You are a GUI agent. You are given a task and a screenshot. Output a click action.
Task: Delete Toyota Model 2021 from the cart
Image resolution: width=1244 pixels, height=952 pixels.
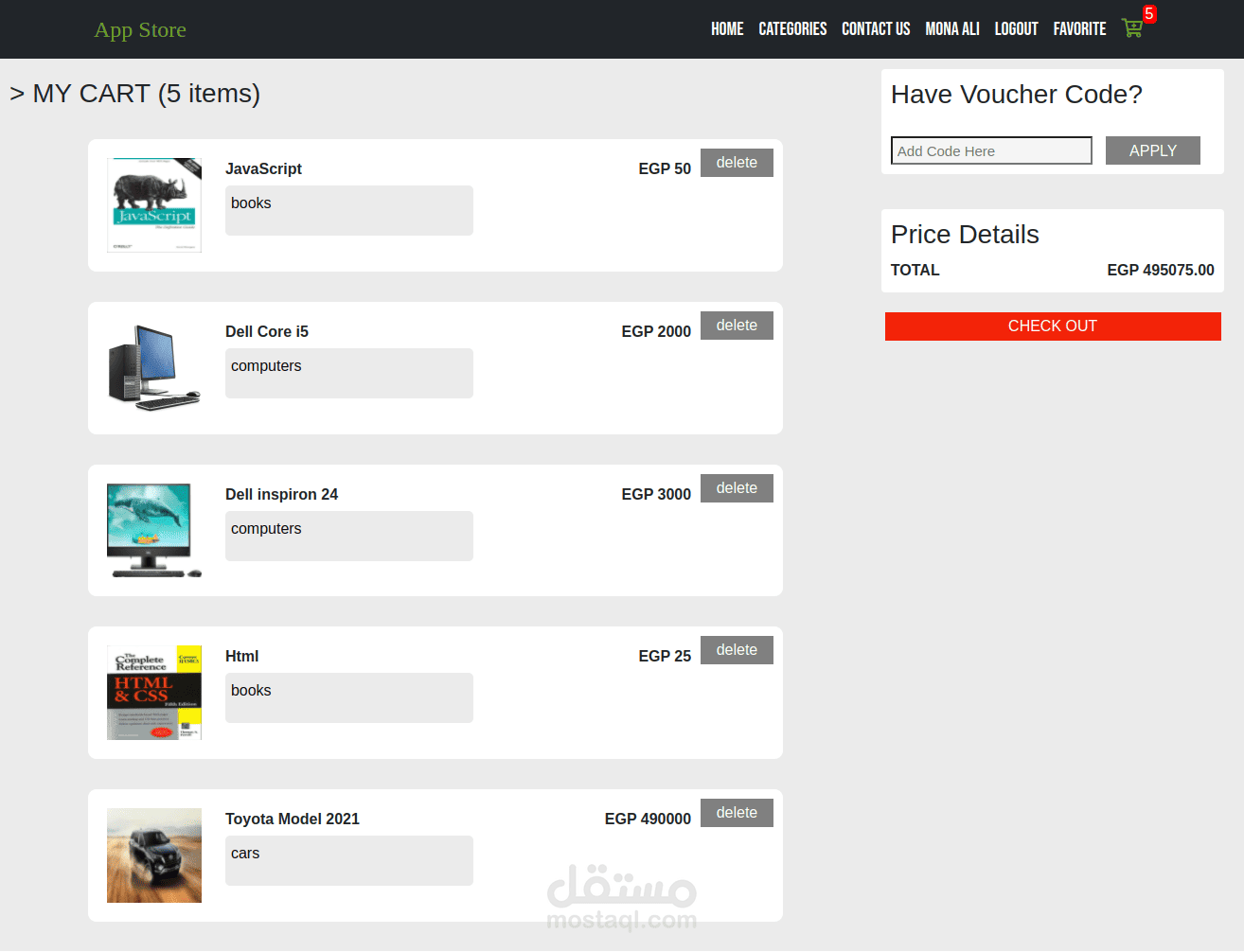tap(737, 813)
